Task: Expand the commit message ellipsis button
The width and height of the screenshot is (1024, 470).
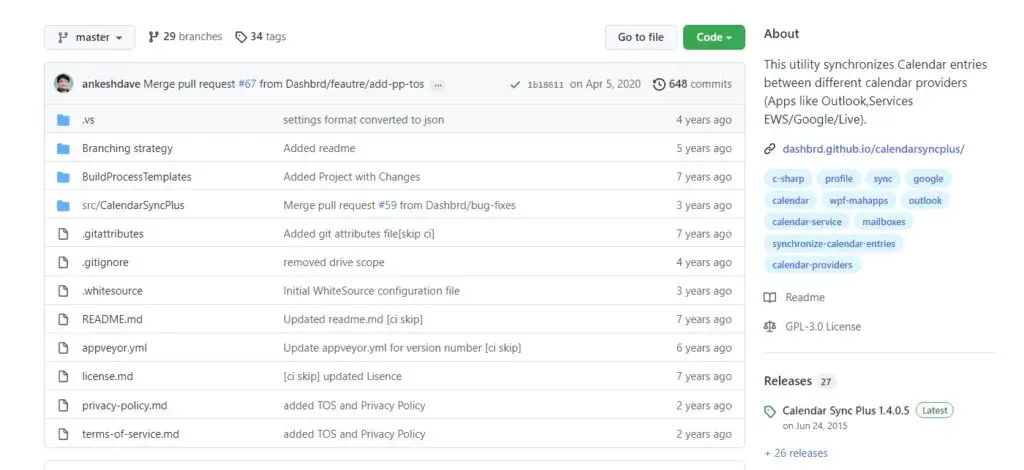Action: pyautogui.click(x=438, y=84)
